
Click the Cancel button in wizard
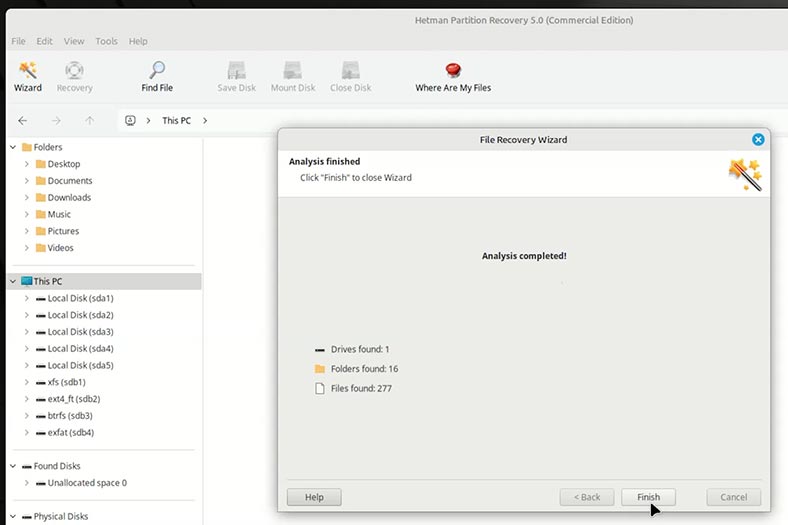click(734, 497)
